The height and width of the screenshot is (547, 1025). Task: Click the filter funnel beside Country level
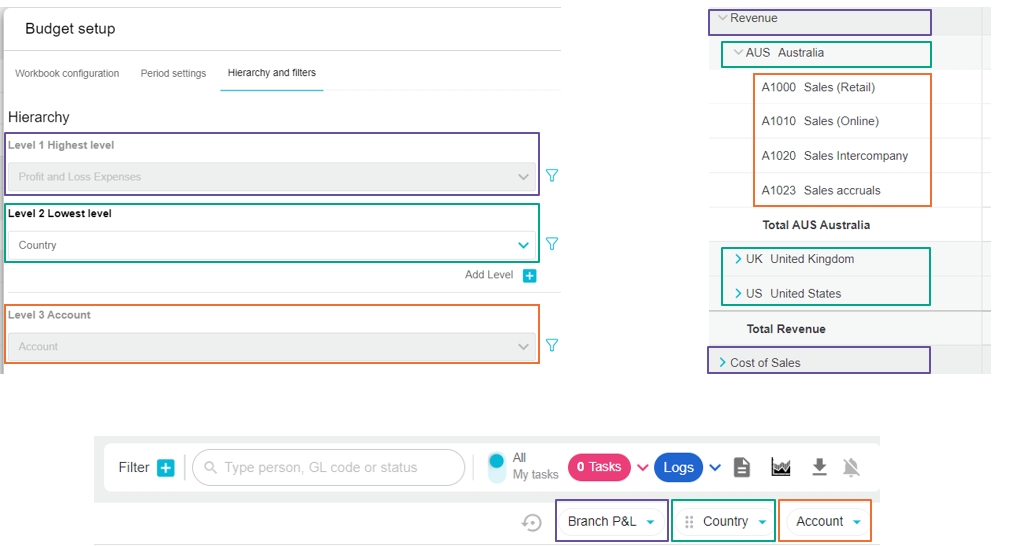[x=551, y=244]
